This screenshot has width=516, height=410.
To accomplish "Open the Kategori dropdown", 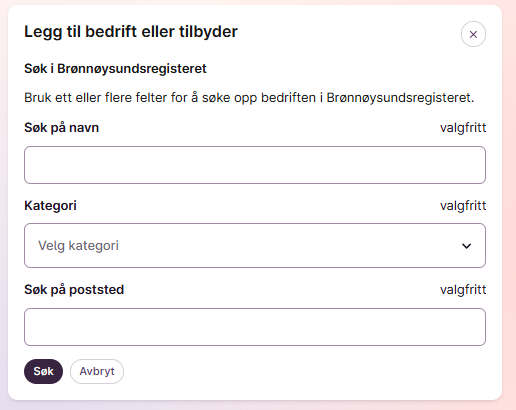I will click(255, 245).
